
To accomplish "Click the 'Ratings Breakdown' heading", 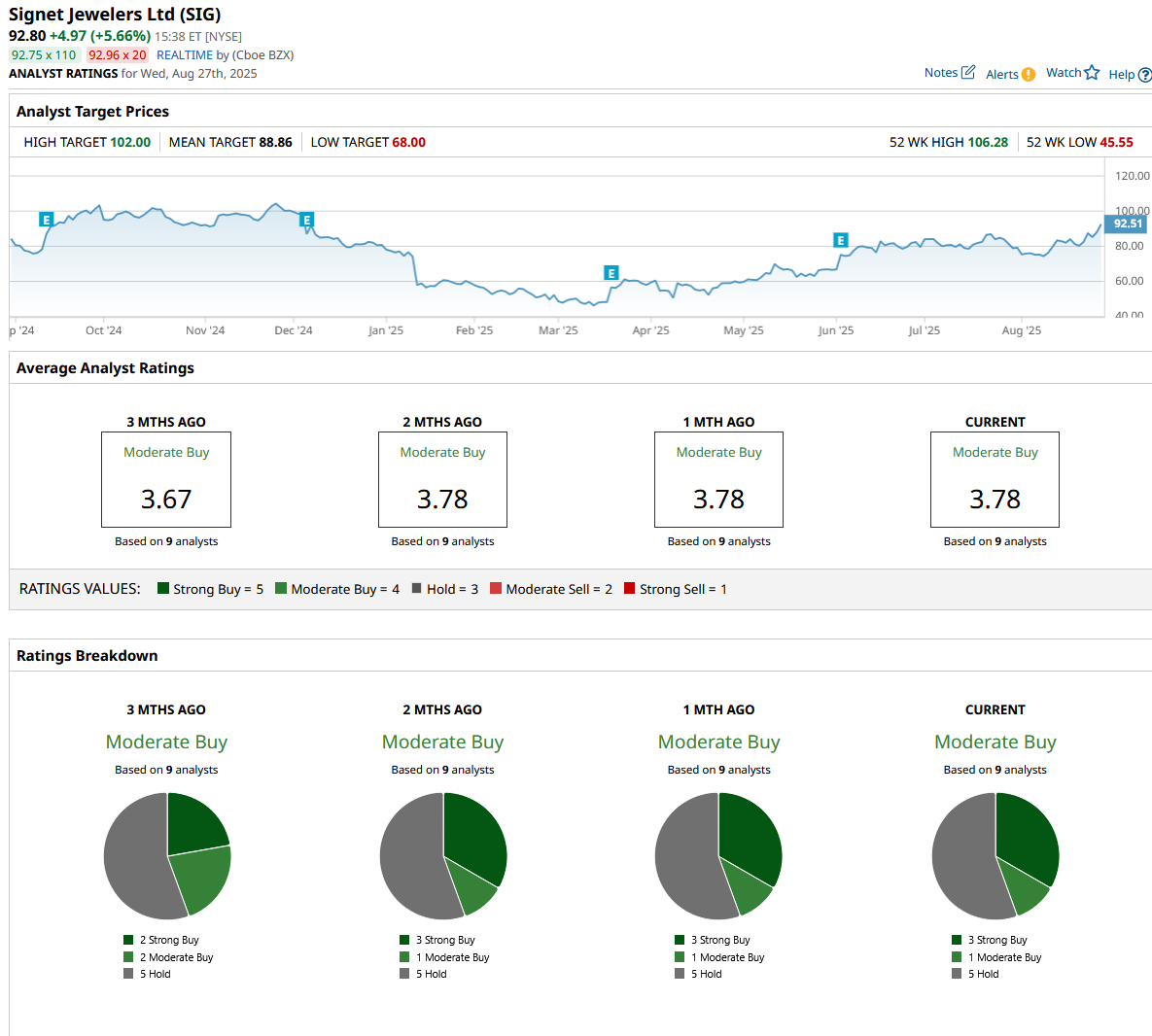I will (87, 656).
